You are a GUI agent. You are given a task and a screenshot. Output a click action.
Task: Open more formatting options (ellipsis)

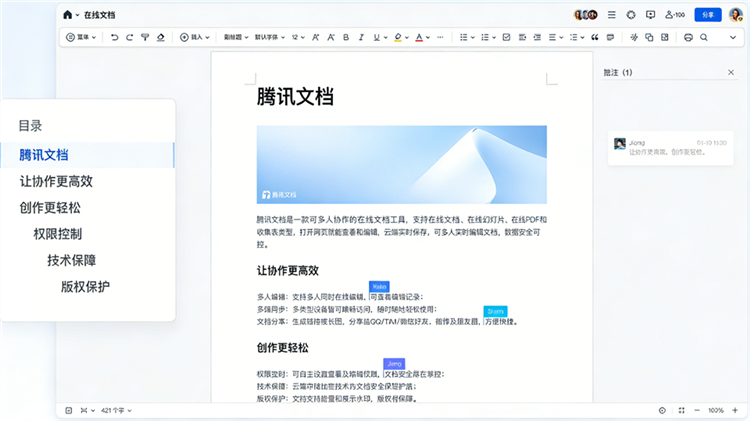coord(441,37)
